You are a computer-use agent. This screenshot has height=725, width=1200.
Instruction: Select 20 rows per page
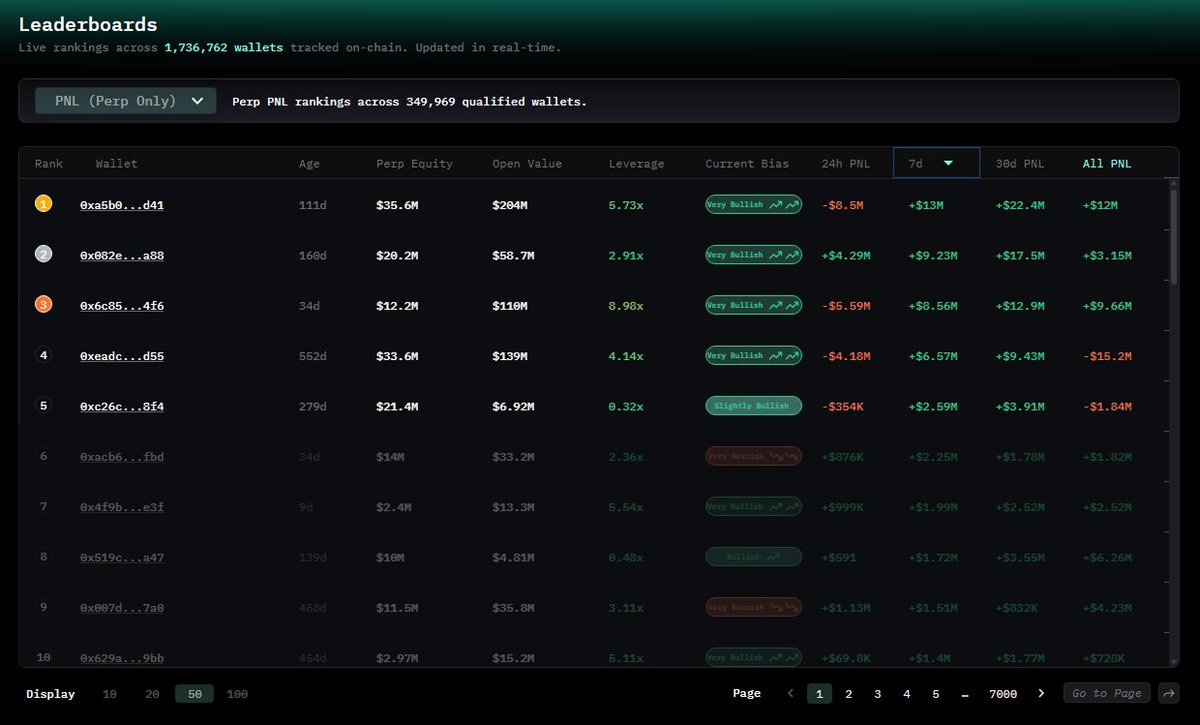click(152, 693)
